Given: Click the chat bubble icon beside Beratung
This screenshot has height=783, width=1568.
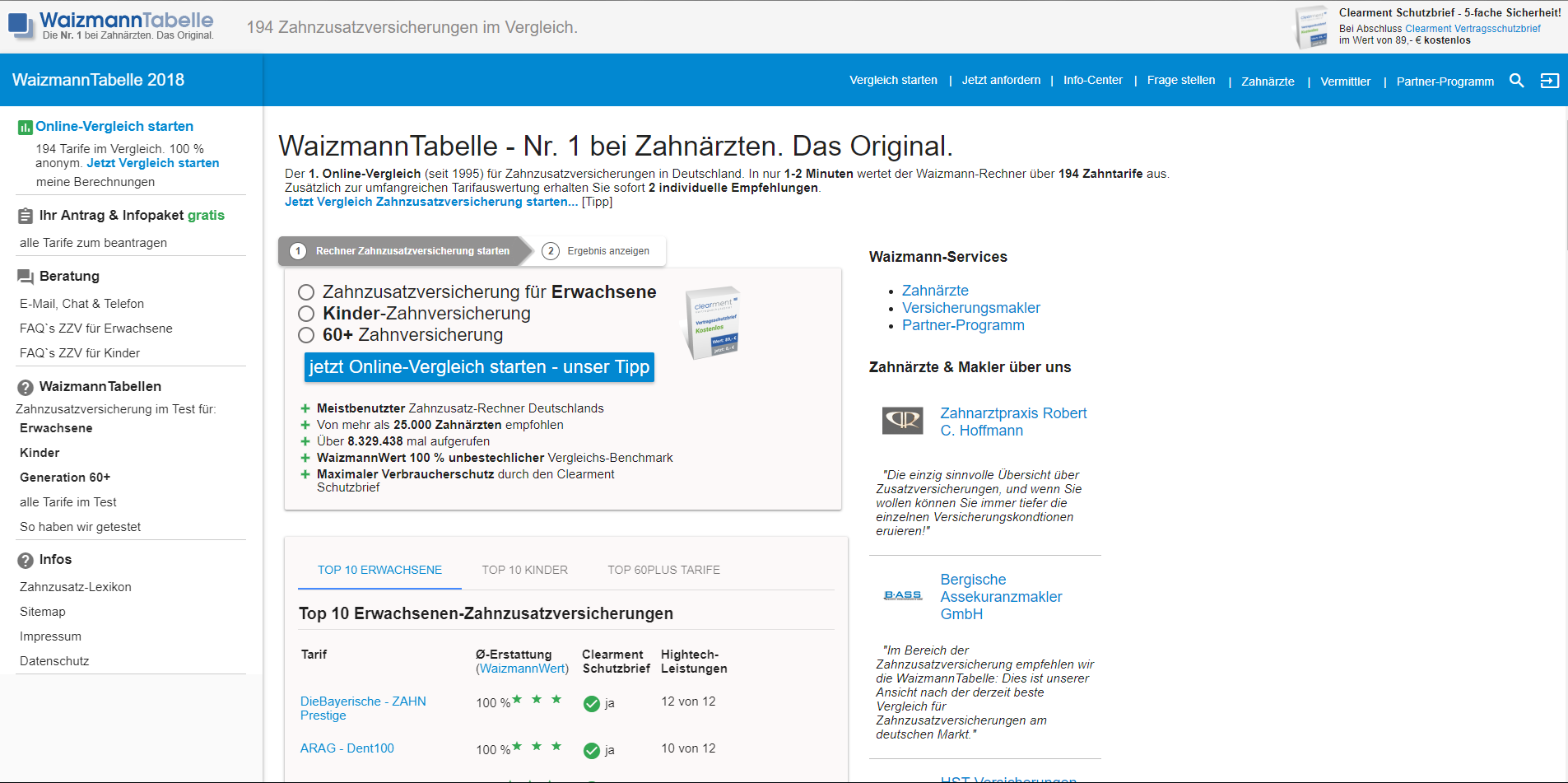Looking at the screenshot, I should click(x=26, y=277).
